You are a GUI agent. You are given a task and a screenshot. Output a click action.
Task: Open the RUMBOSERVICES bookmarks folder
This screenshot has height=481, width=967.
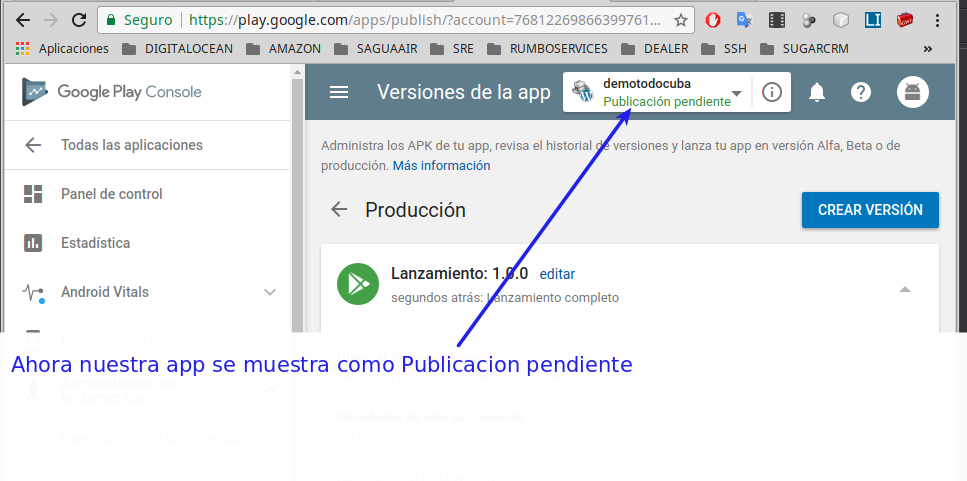[547, 48]
